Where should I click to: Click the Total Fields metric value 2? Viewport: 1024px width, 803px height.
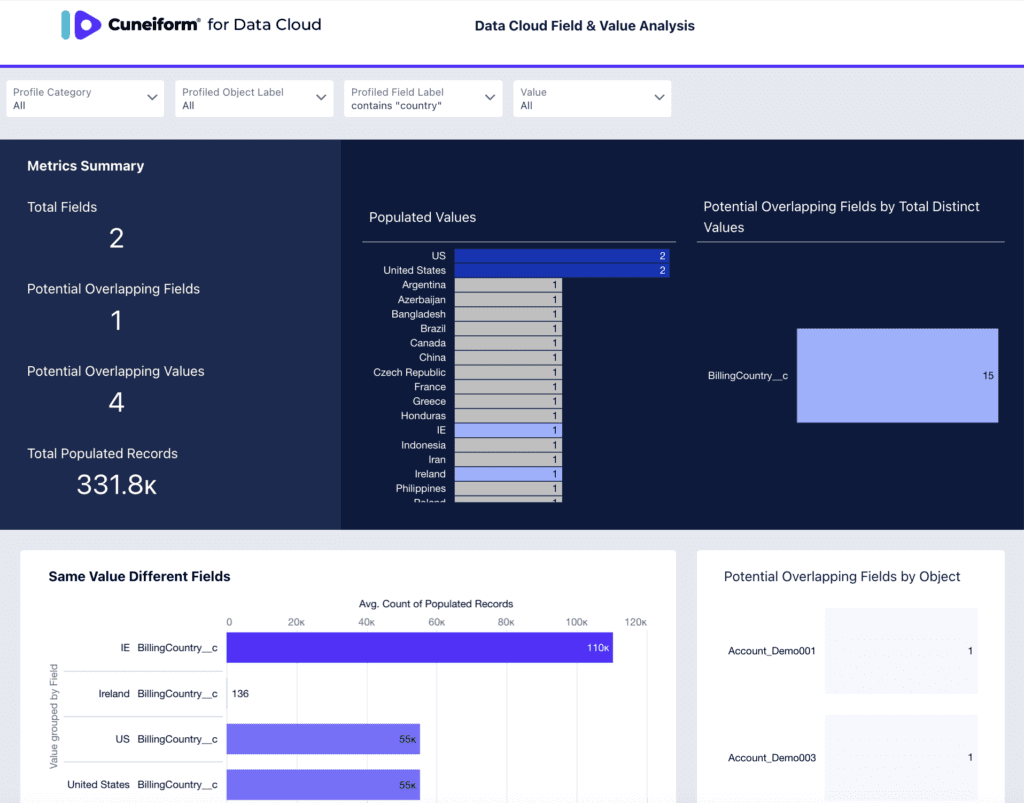tap(116, 238)
